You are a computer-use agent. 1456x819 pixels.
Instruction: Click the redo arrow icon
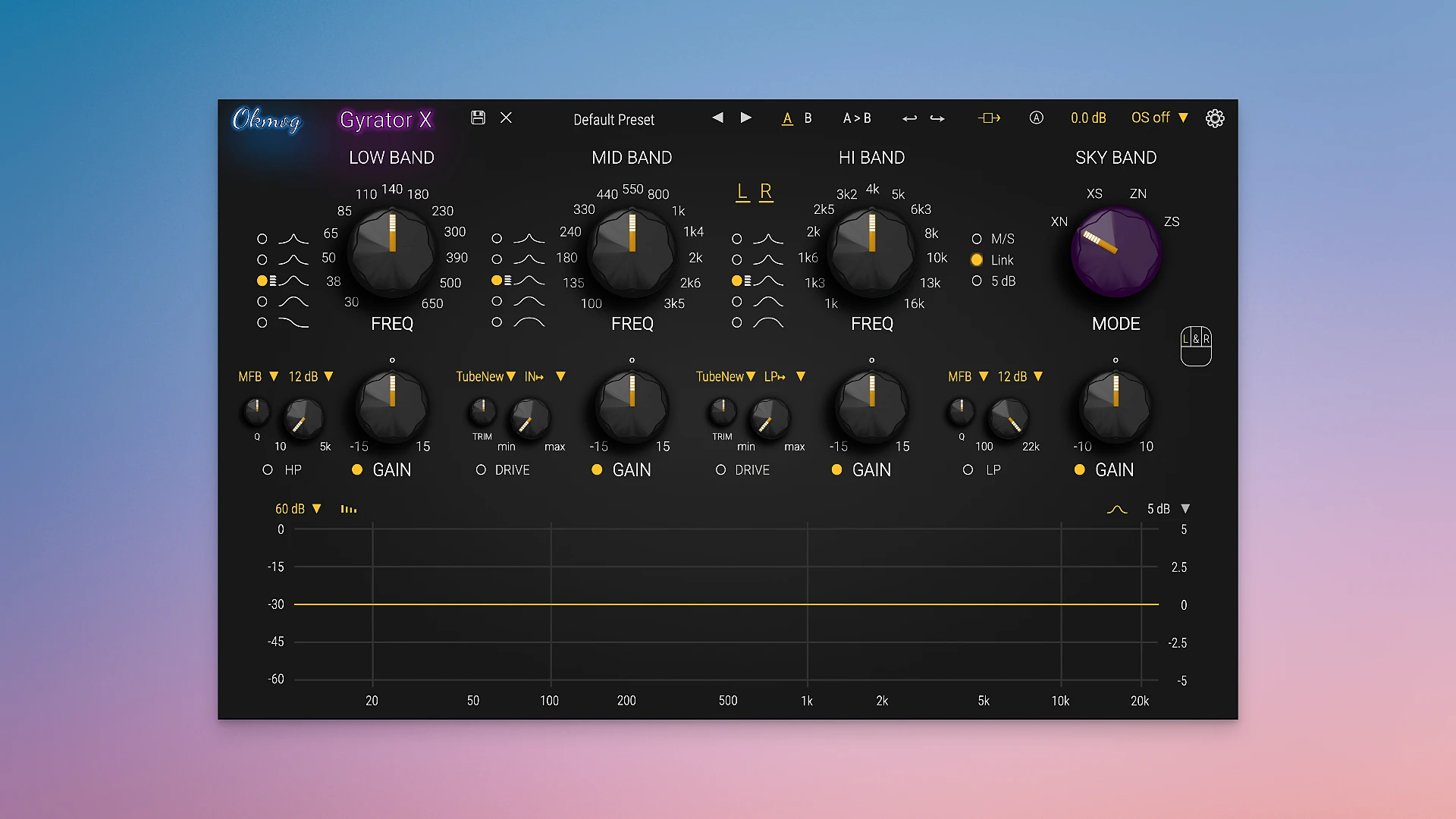937,118
